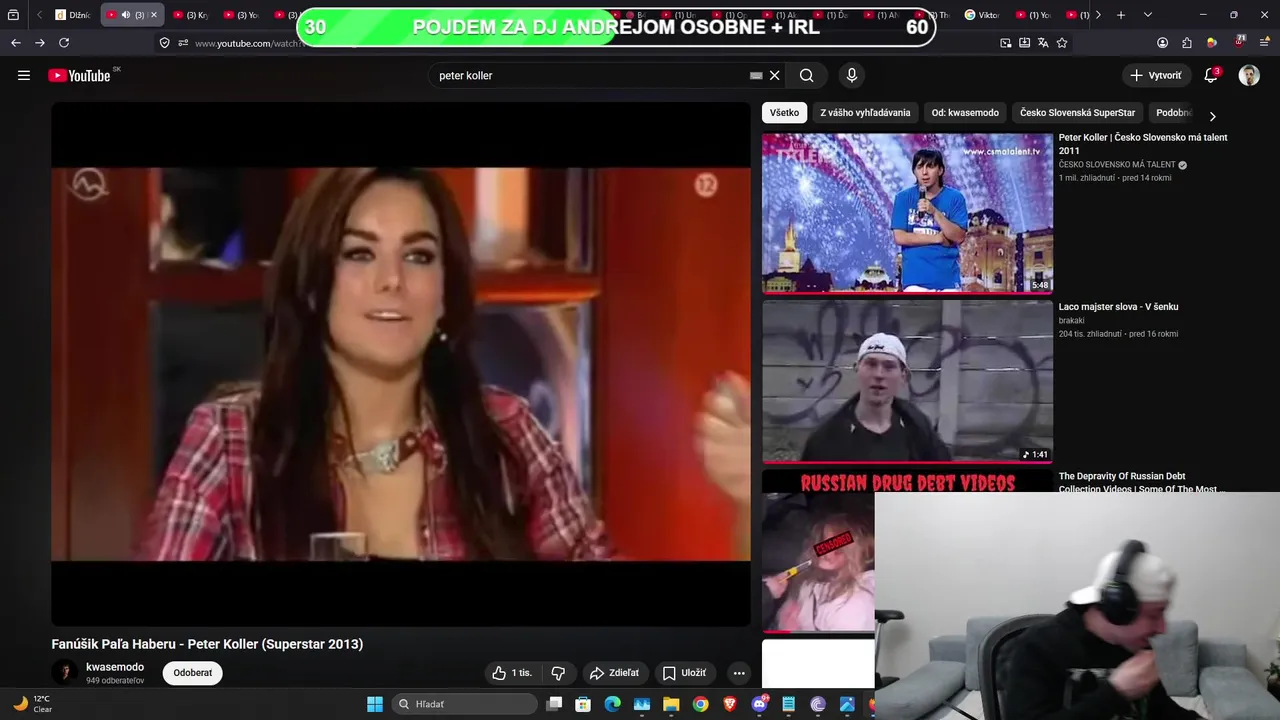Viewport: 1280px width, 720px height.
Task: Switch to the 'Dižnic' tab
Action: (72, 15)
